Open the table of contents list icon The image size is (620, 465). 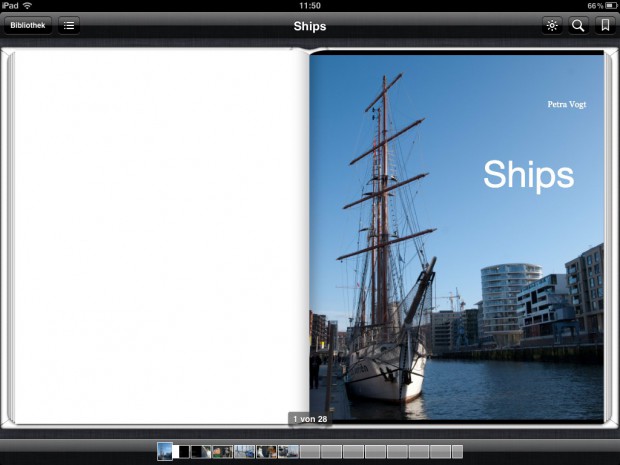pyautogui.click(x=69, y=25)
